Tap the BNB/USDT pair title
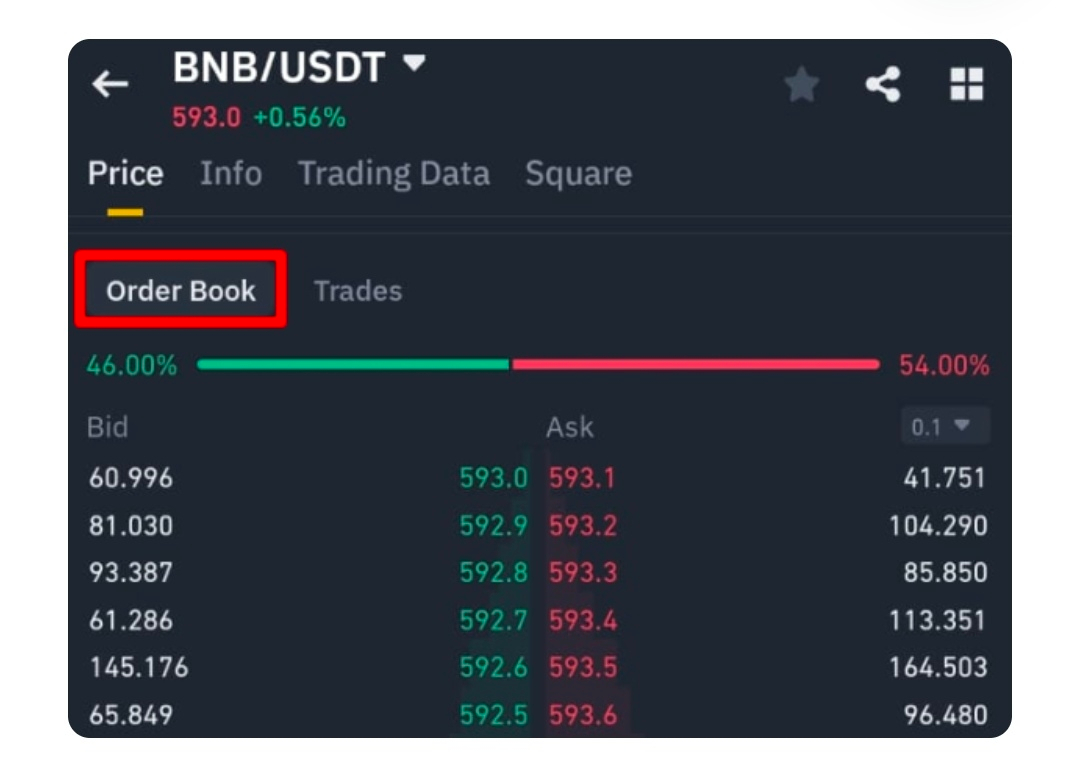 278,68
